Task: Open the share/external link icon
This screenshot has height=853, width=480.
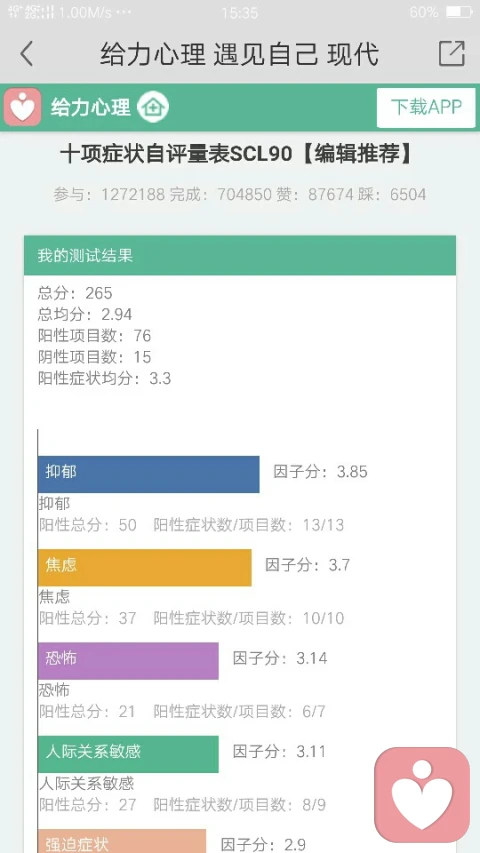Action: pos(451,53)
